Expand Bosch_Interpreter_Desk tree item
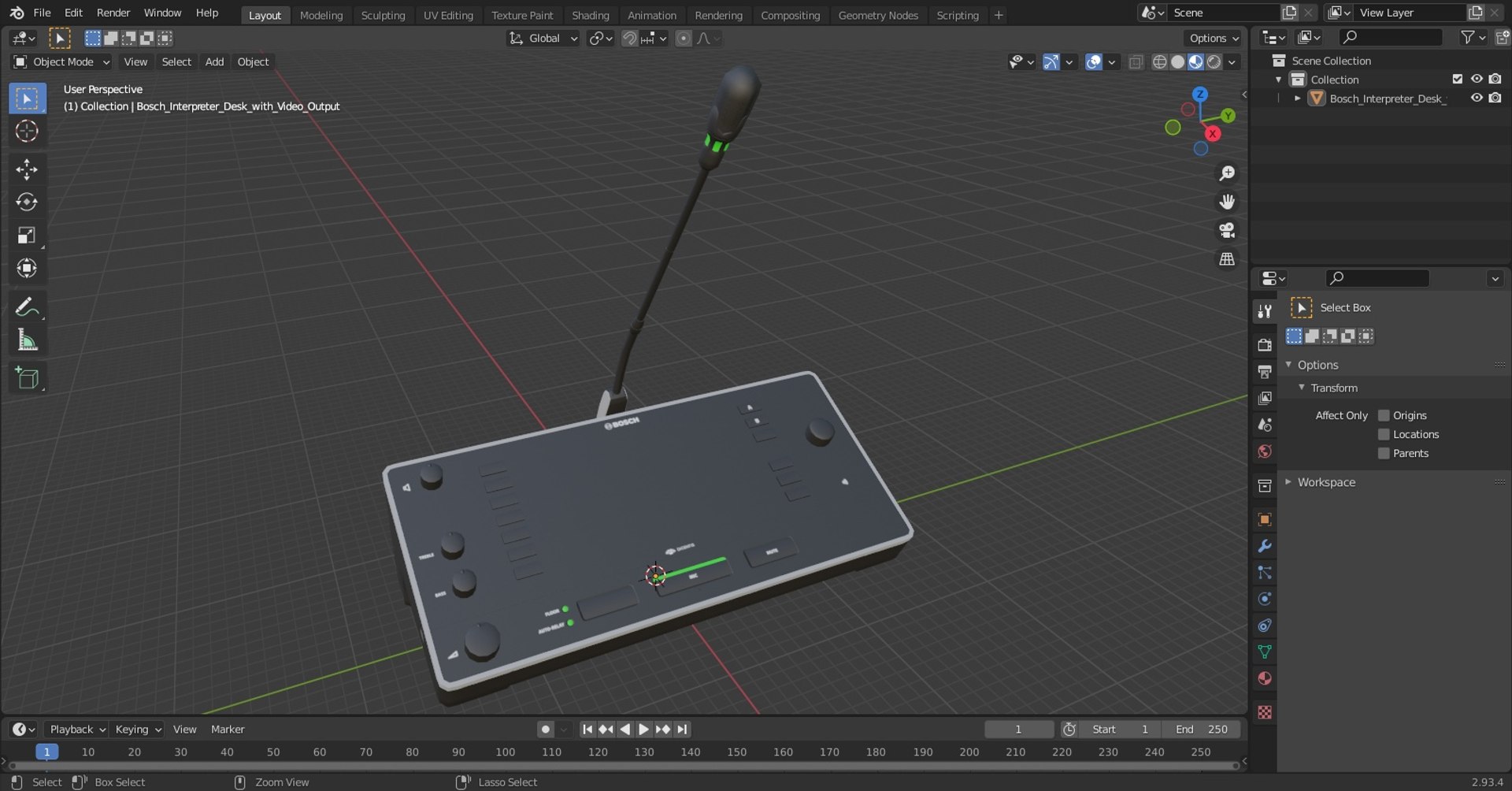 pyautogui.click(x=1298, y=98)
